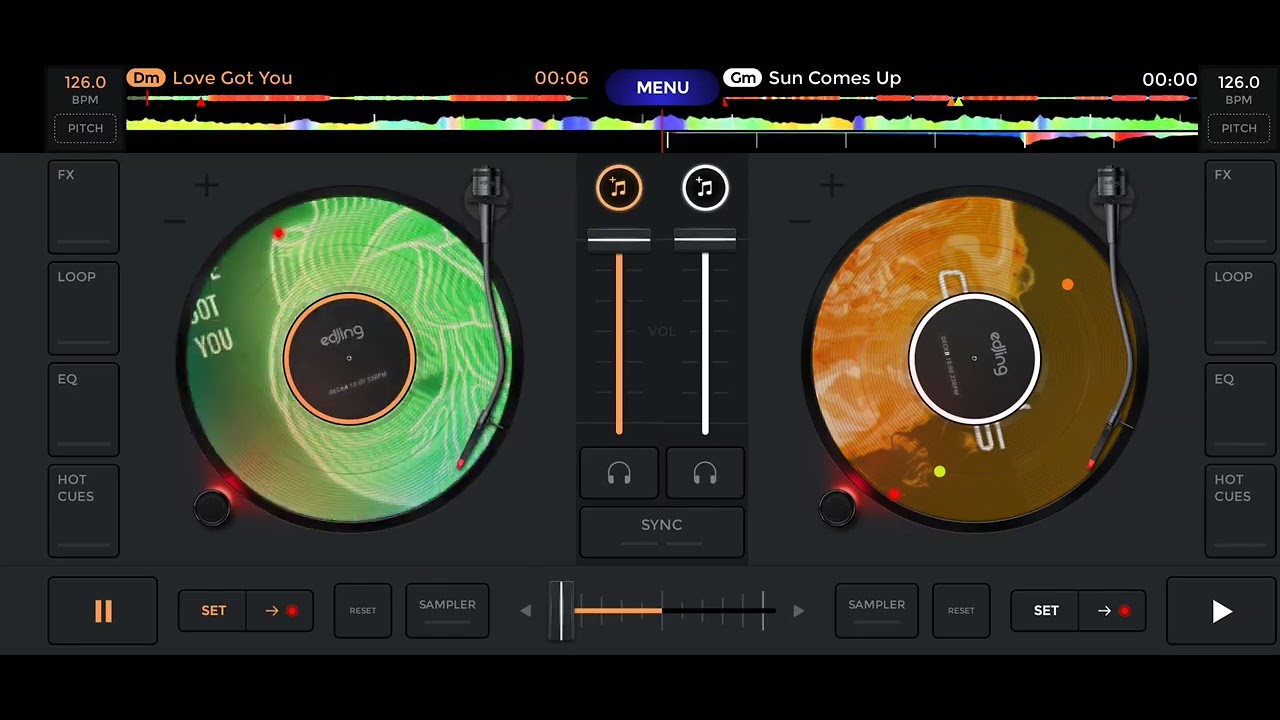
Task: Click right deck 126.0 BPM readout
Action: (x=1238, y=83)
